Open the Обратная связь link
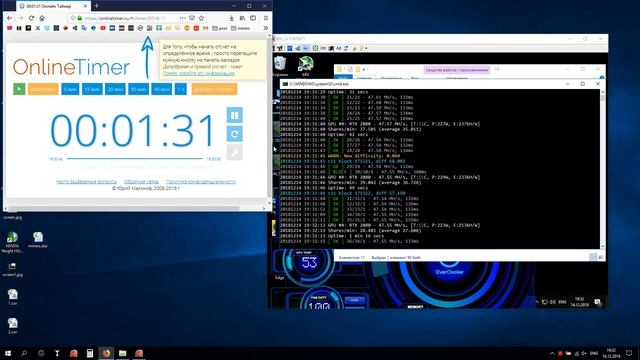This screenshot has width=640, height=360. coord(141,182)
